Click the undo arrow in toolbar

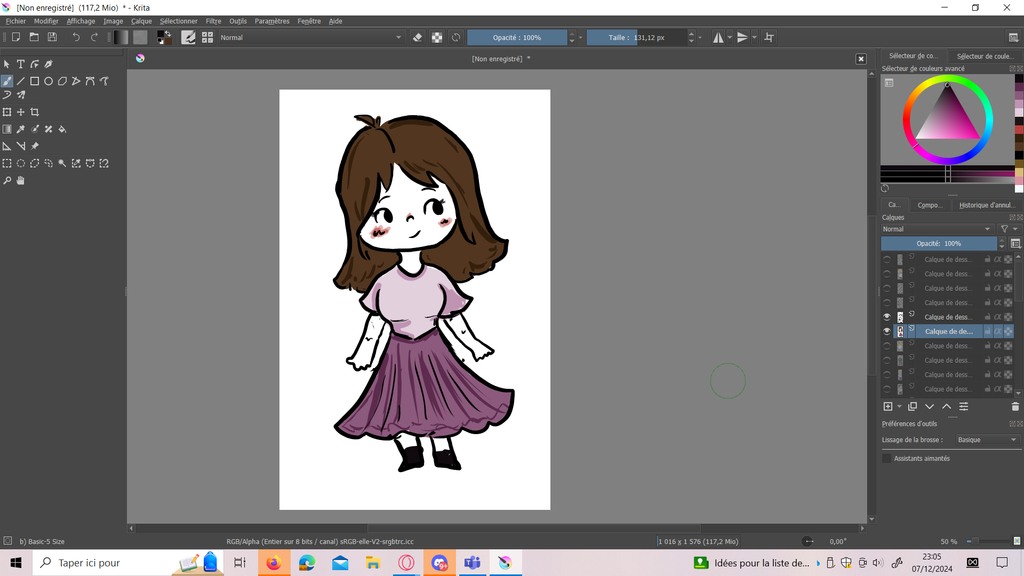pyautogui.click(x=76, y=37)
